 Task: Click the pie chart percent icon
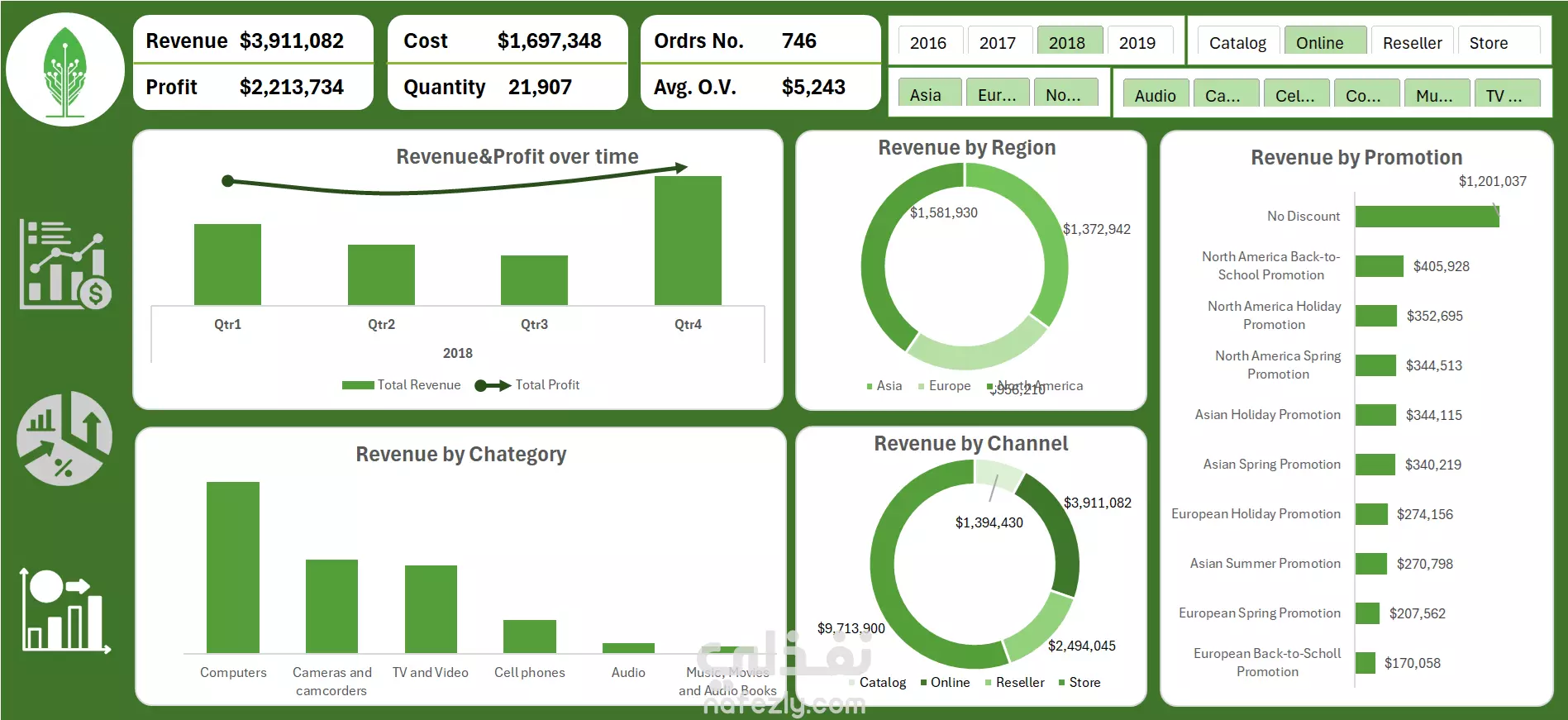pyautogui.click(x=64, y=438)
